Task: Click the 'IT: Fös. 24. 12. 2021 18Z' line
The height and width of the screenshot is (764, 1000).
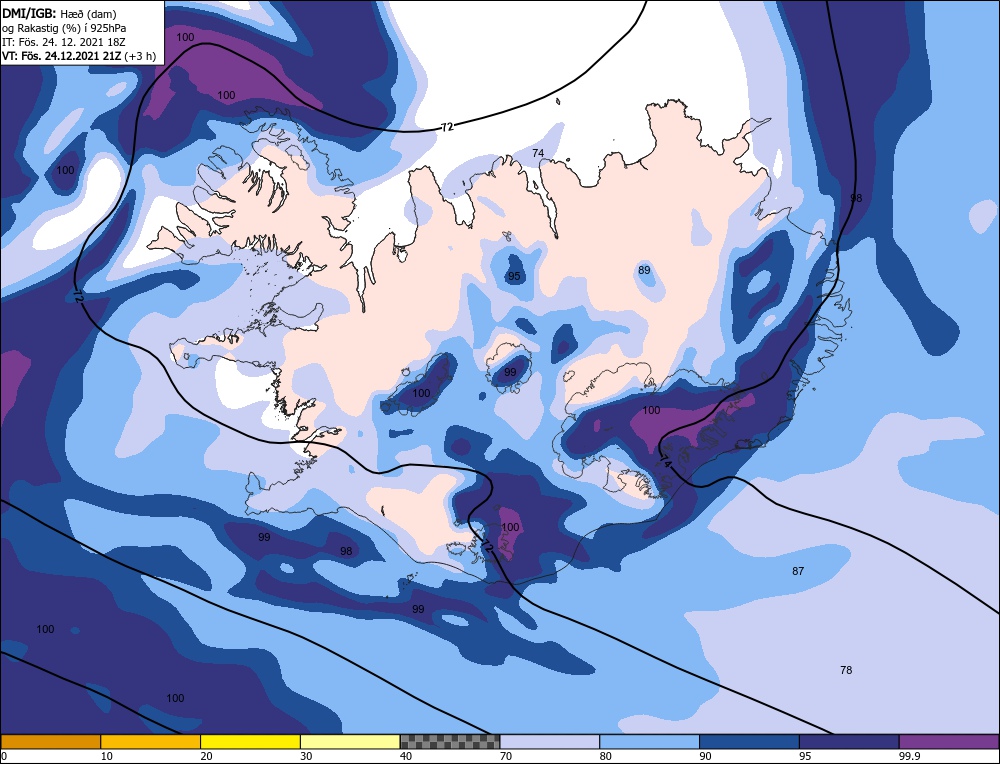Action: pos(63,41)
